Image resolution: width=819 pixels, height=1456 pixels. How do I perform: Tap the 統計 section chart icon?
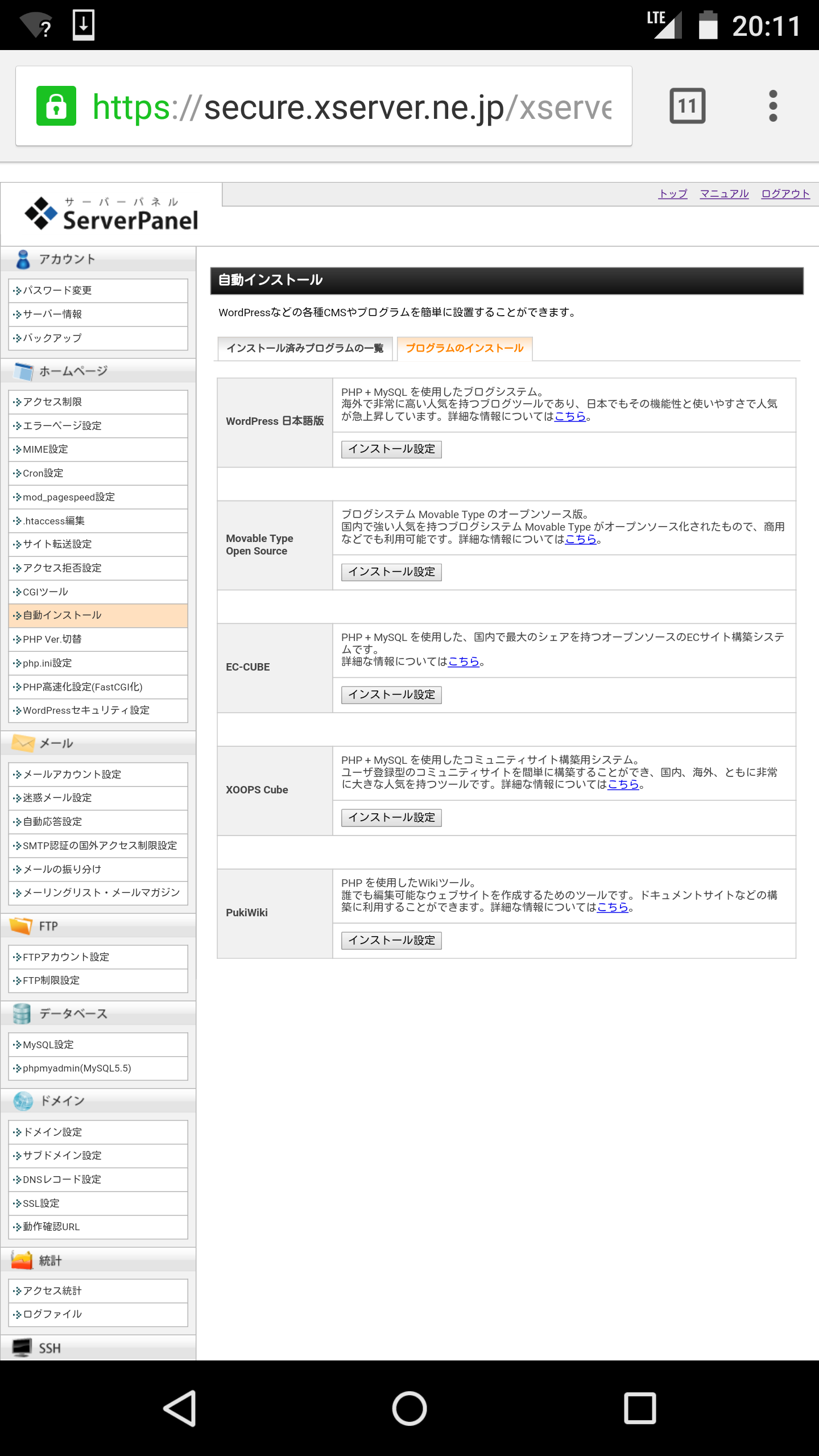tap(22, 1260)
